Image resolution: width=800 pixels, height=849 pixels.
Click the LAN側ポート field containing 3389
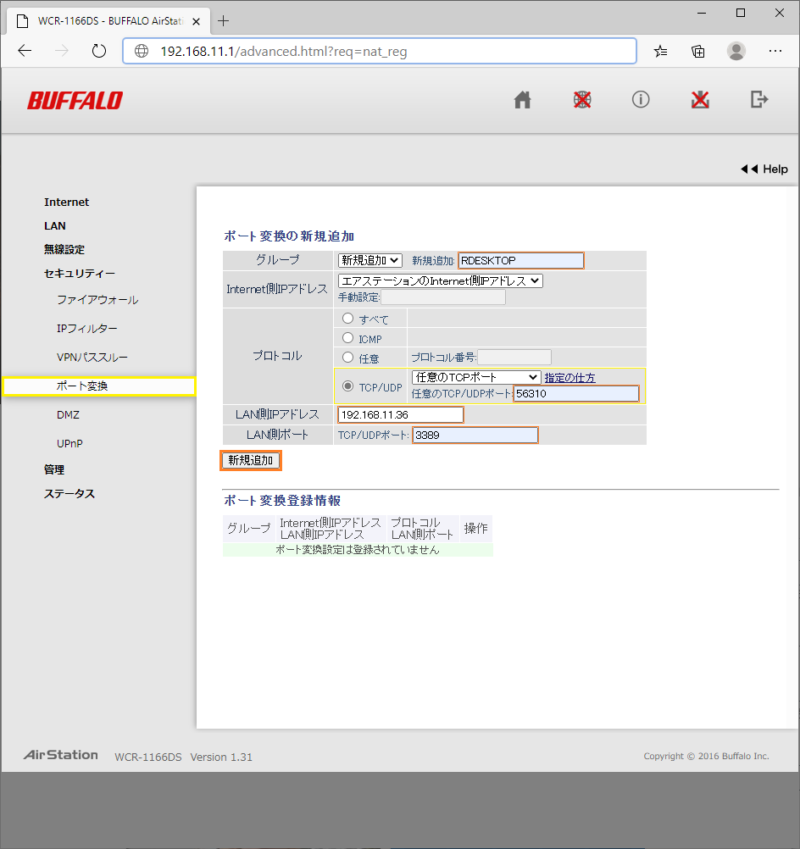click(x=475, y=435)
